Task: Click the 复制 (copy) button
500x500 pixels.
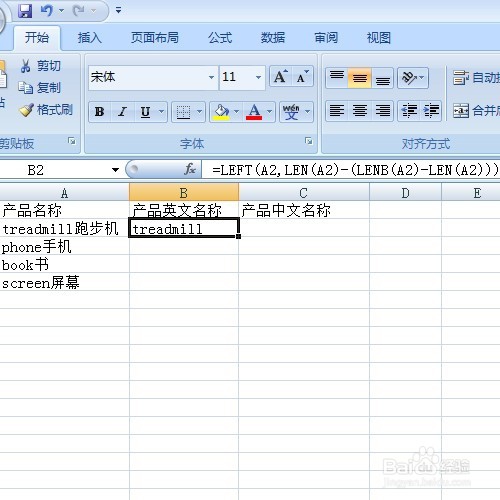Action: 39,88
